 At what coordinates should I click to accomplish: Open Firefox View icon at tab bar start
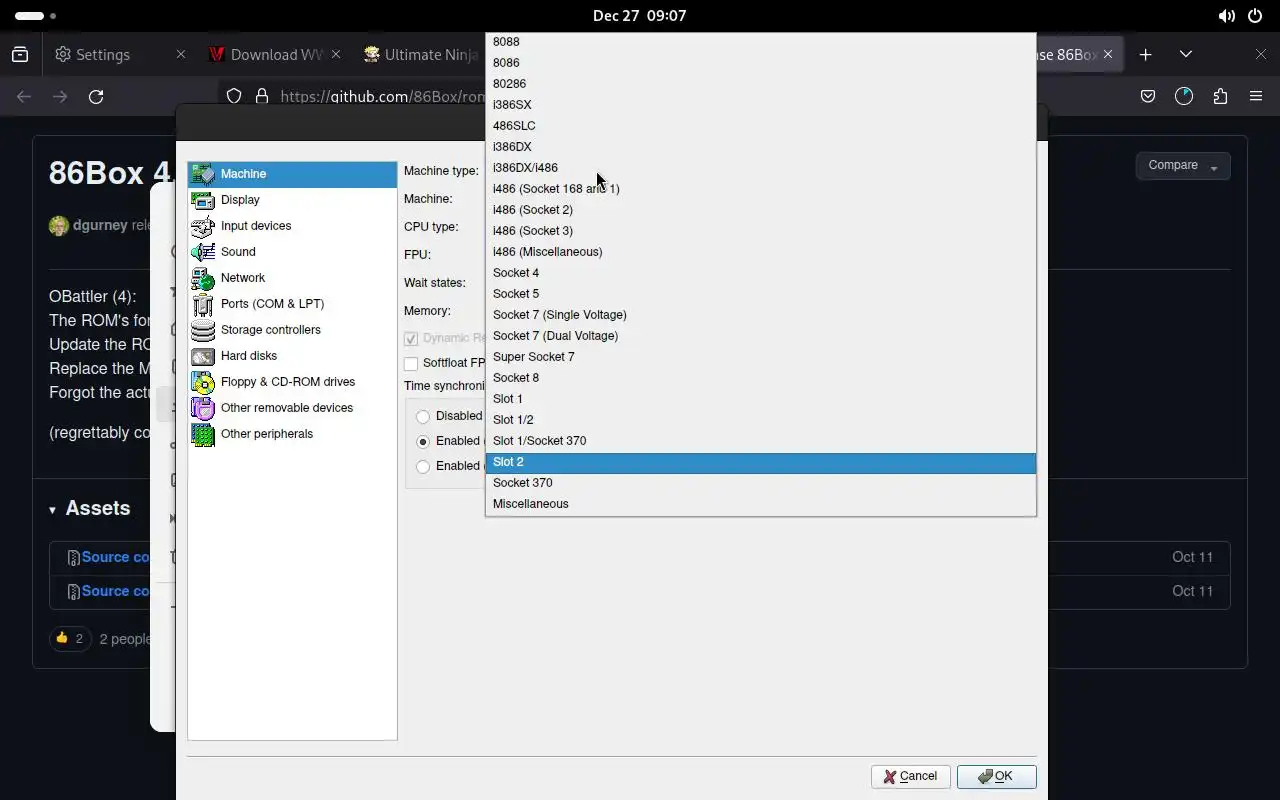pyautogui.click(x=20, y=54)
